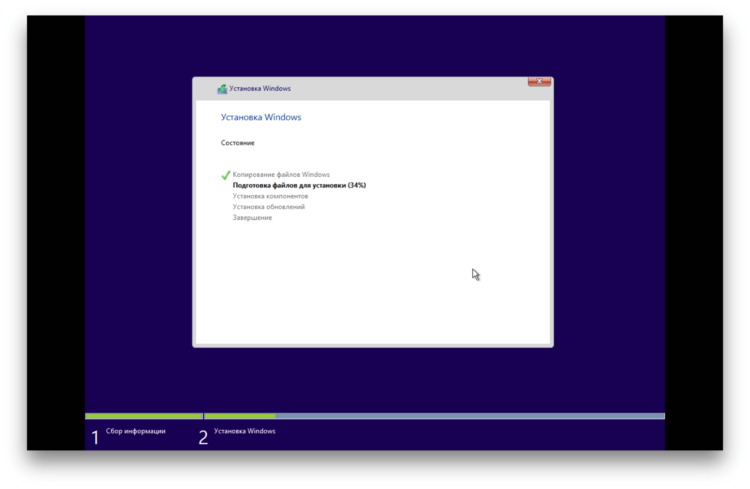Click stage number 2 at bottom

click(x=203, y=437)
